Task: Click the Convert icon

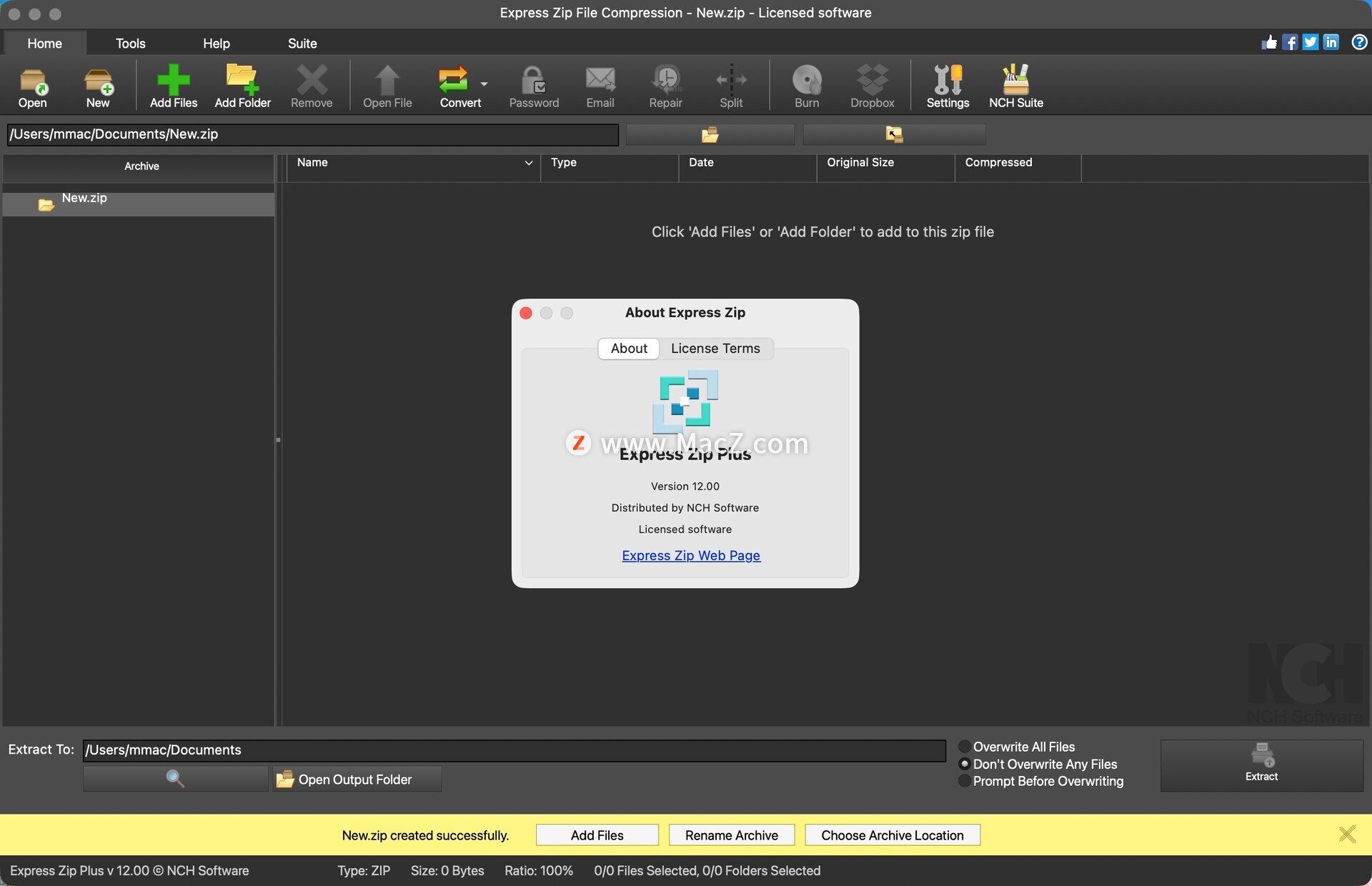Action: [x=454, y=84]
